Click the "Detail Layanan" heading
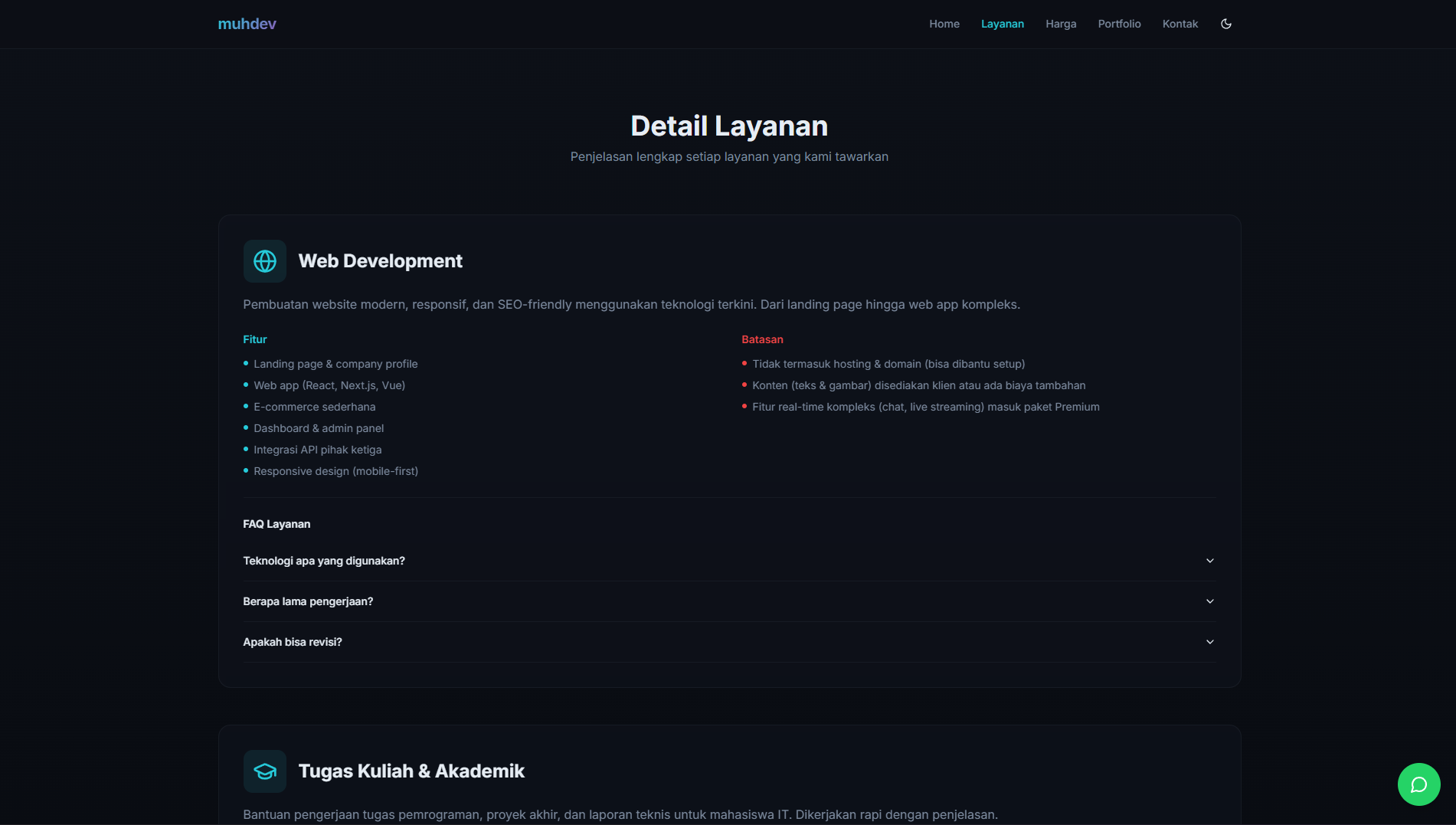 (729, 126)
